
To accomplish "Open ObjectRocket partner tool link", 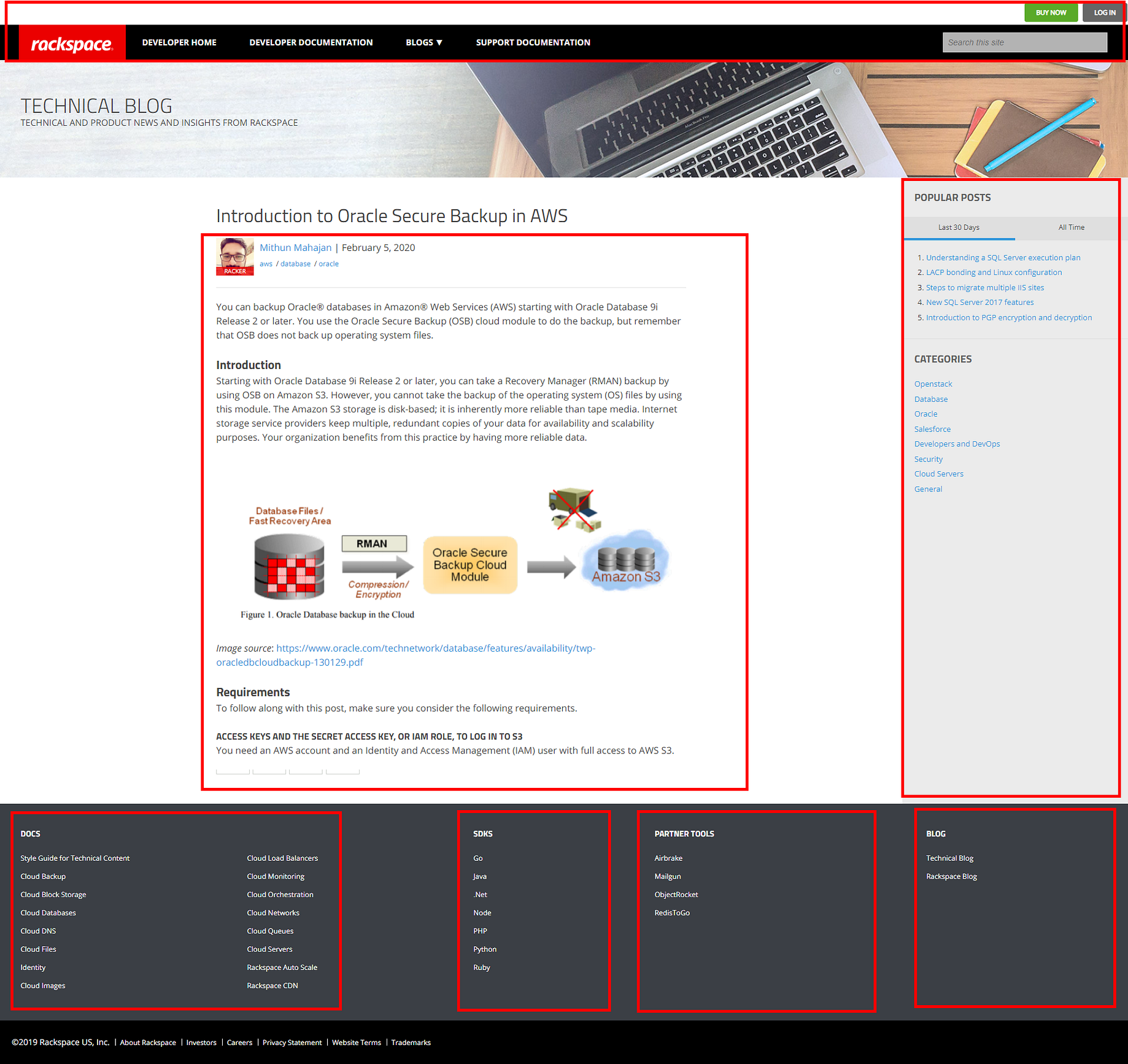I will [x=676, y=895].
